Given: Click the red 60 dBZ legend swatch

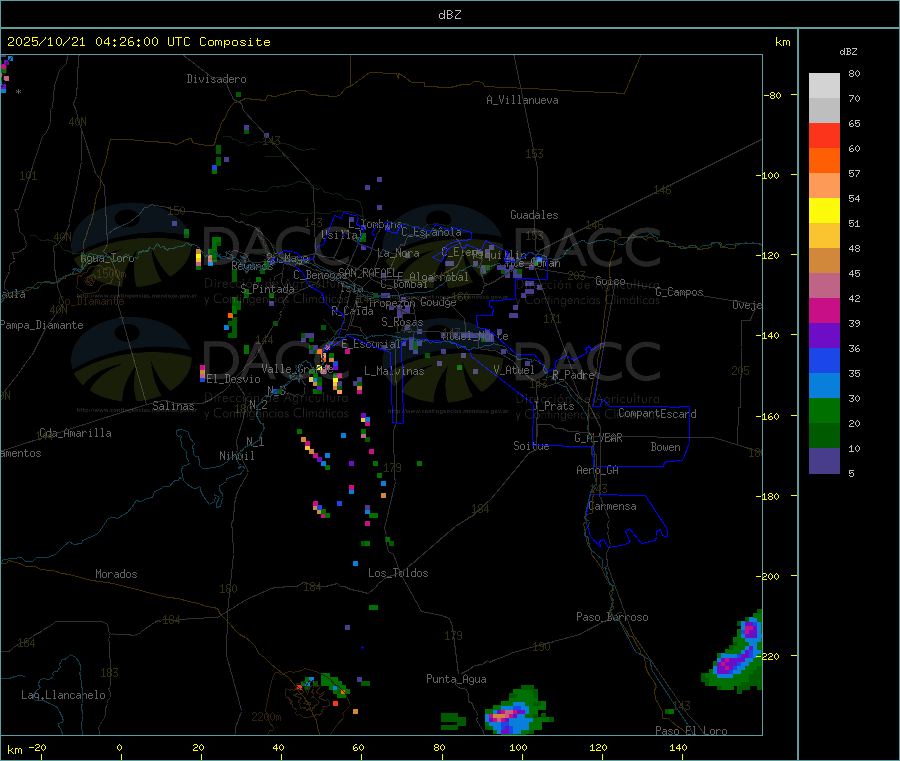Looking at the screenshot, I should 824,135.
